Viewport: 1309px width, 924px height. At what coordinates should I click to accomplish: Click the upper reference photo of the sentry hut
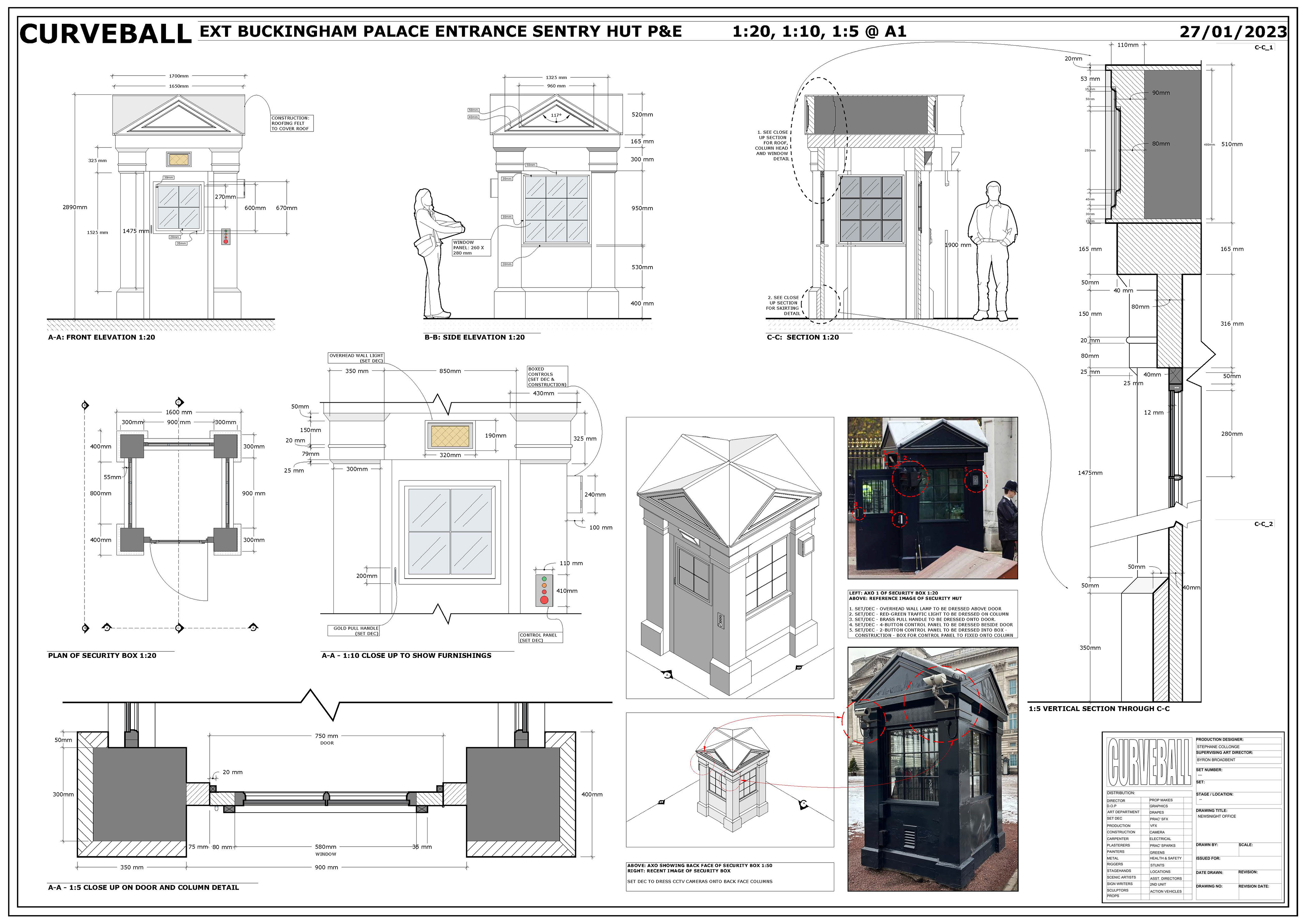tap(932, 498)
